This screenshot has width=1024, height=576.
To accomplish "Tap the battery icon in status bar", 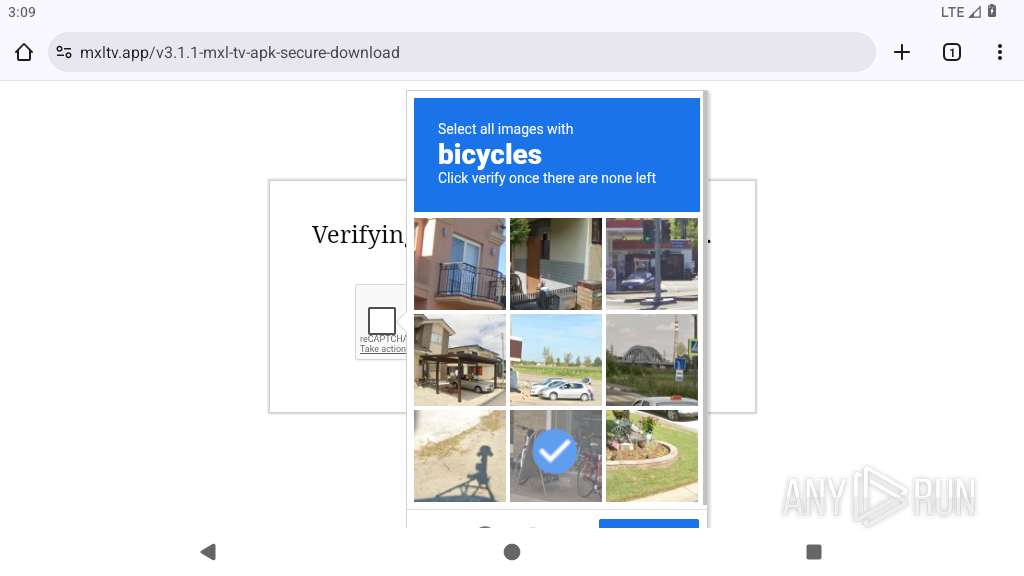I will click(992, 11).
